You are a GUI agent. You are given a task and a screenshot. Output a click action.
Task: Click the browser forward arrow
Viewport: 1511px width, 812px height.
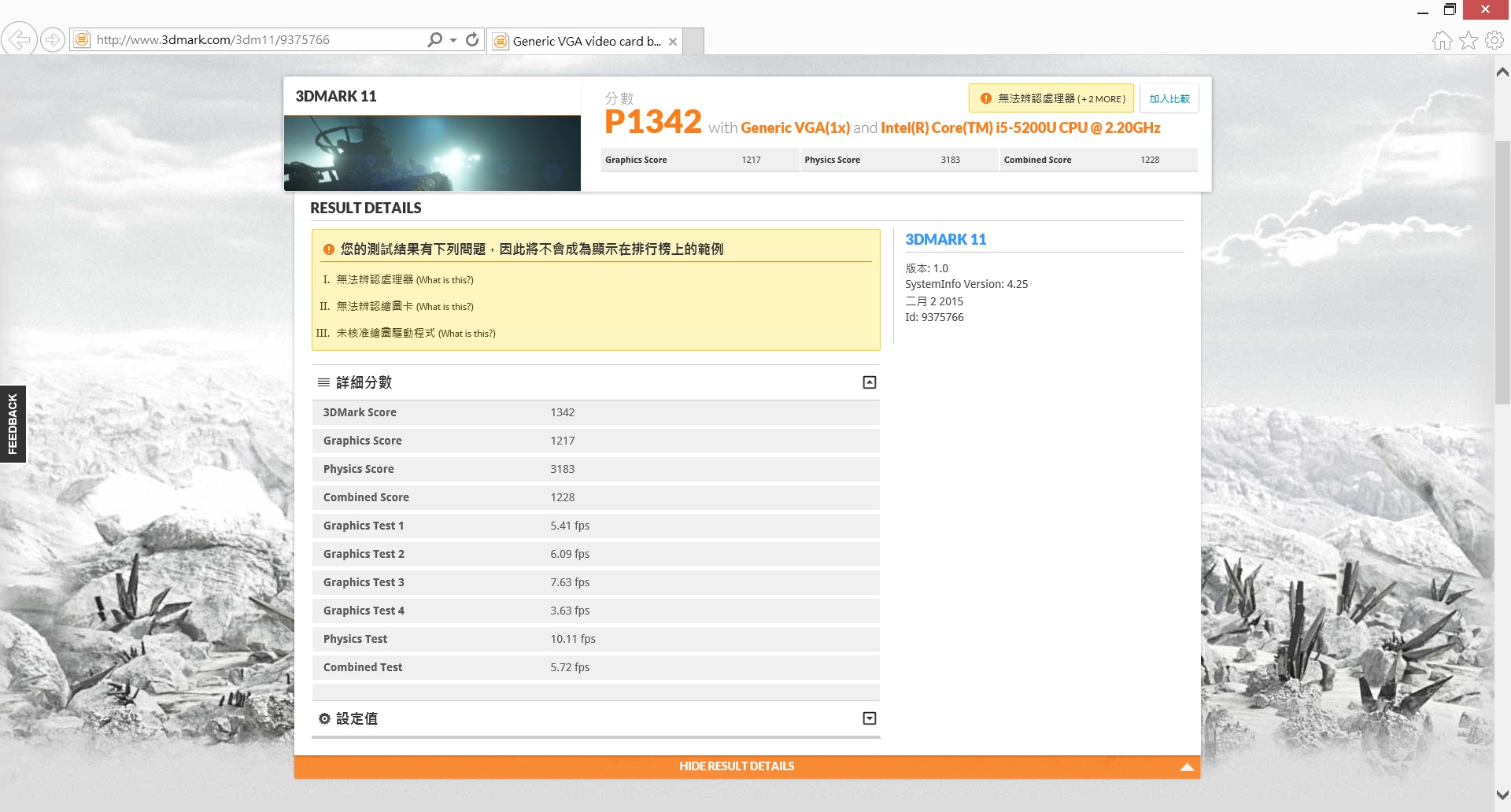pos(53,39)
